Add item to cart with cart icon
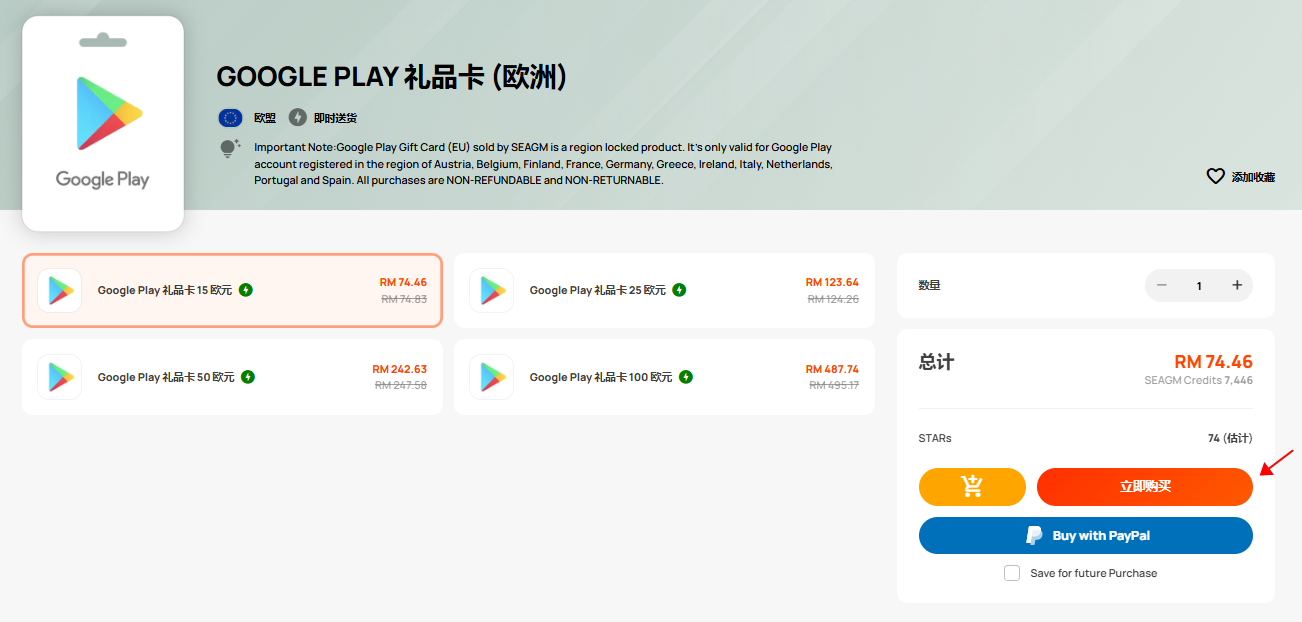The width and height of the screenshot is (1302, 622). [x=972, y=487]
